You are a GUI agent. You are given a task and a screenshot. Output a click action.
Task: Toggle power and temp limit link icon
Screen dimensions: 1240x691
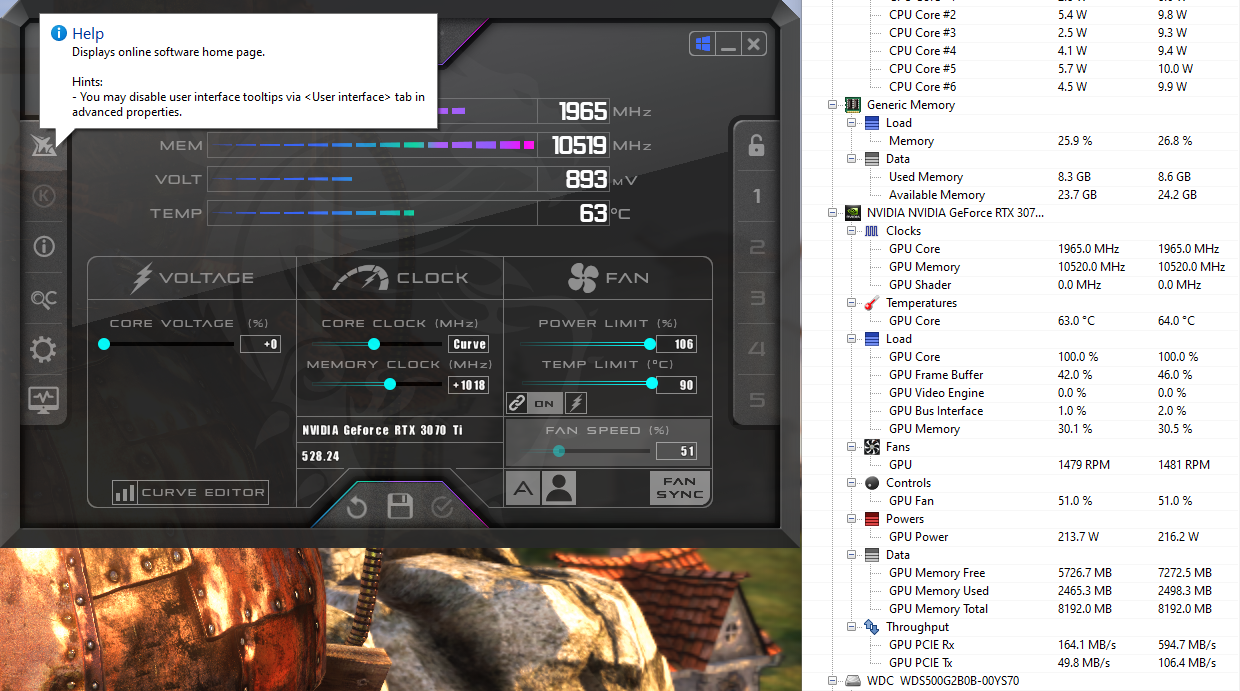tap(517, 404)
